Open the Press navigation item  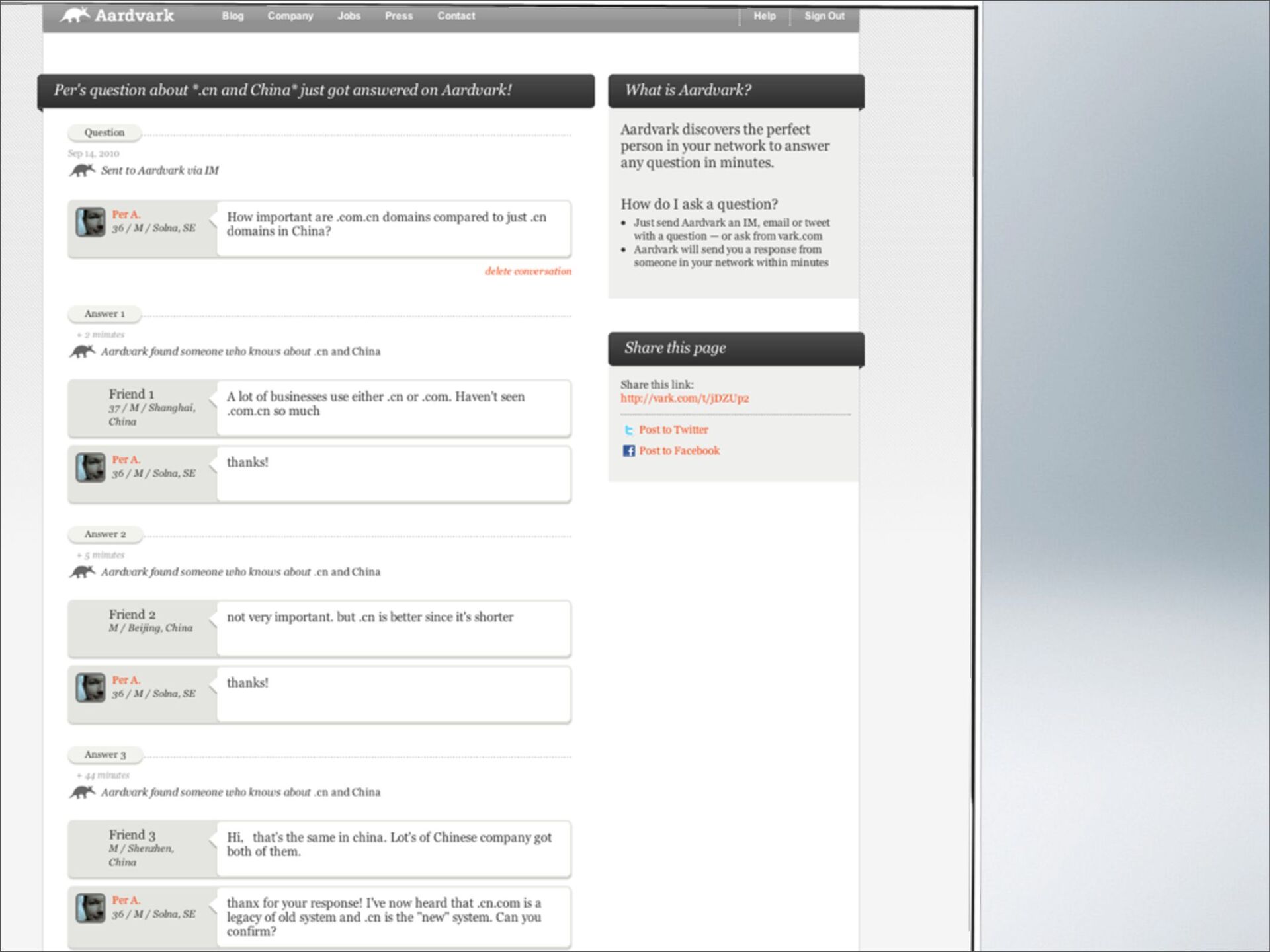(x=399, y=16)
